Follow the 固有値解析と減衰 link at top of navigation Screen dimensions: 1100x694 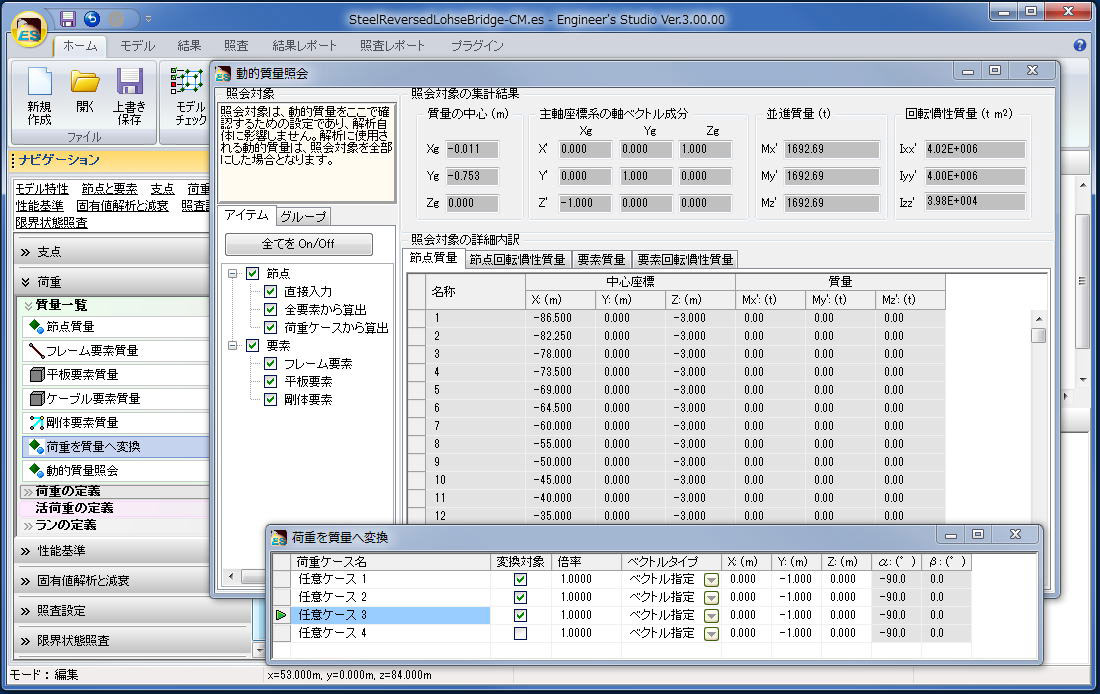tap(123, 206)
